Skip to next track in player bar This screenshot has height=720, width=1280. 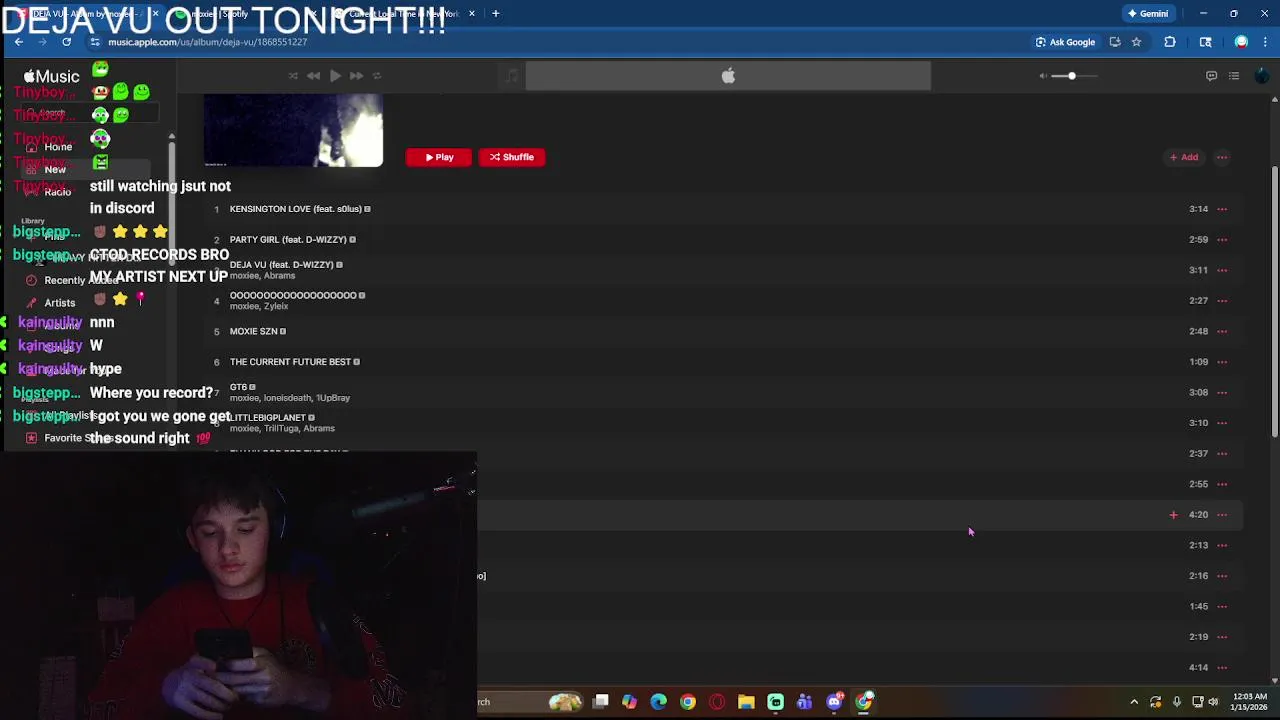pos(356,76)
